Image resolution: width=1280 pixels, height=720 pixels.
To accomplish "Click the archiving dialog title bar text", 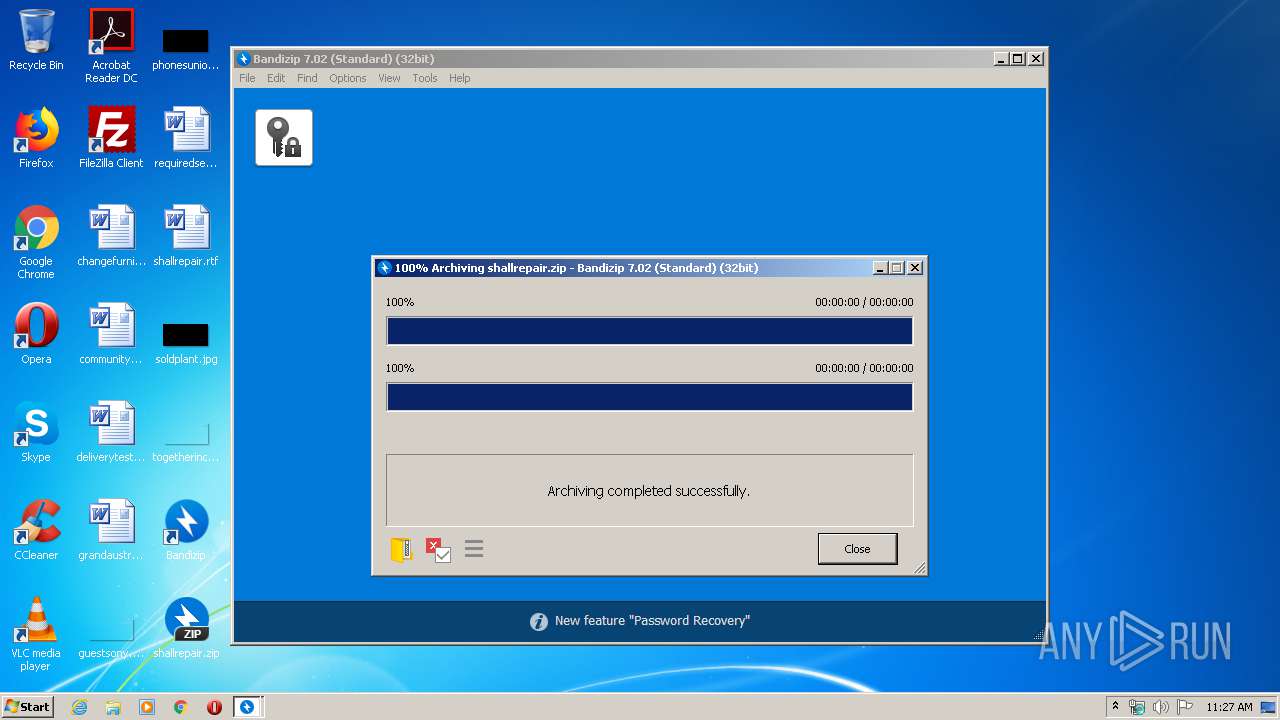I will coord(576,268).
